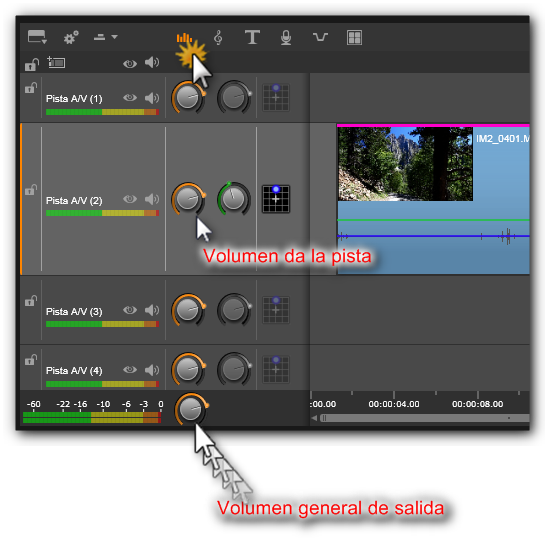Screen dimensions: 545x543
Task: Select the audio ducking icon
Action: (320, 37)
